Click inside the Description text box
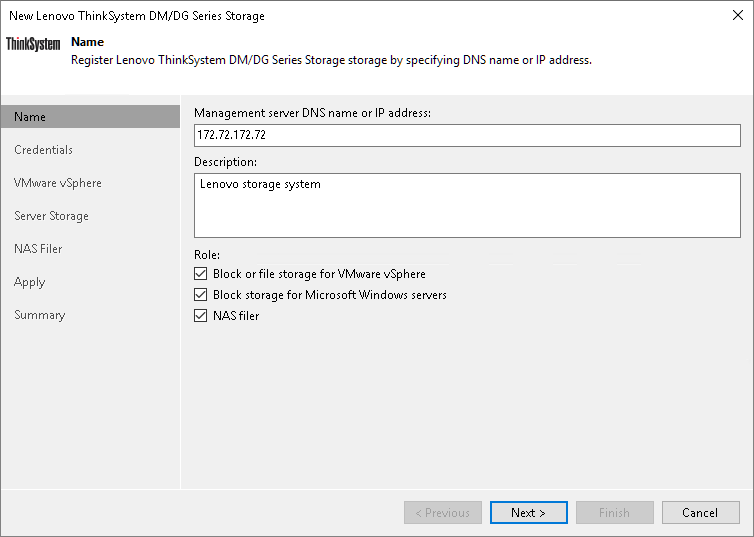Viewport: 754px width, 537px height. point(467,205)
